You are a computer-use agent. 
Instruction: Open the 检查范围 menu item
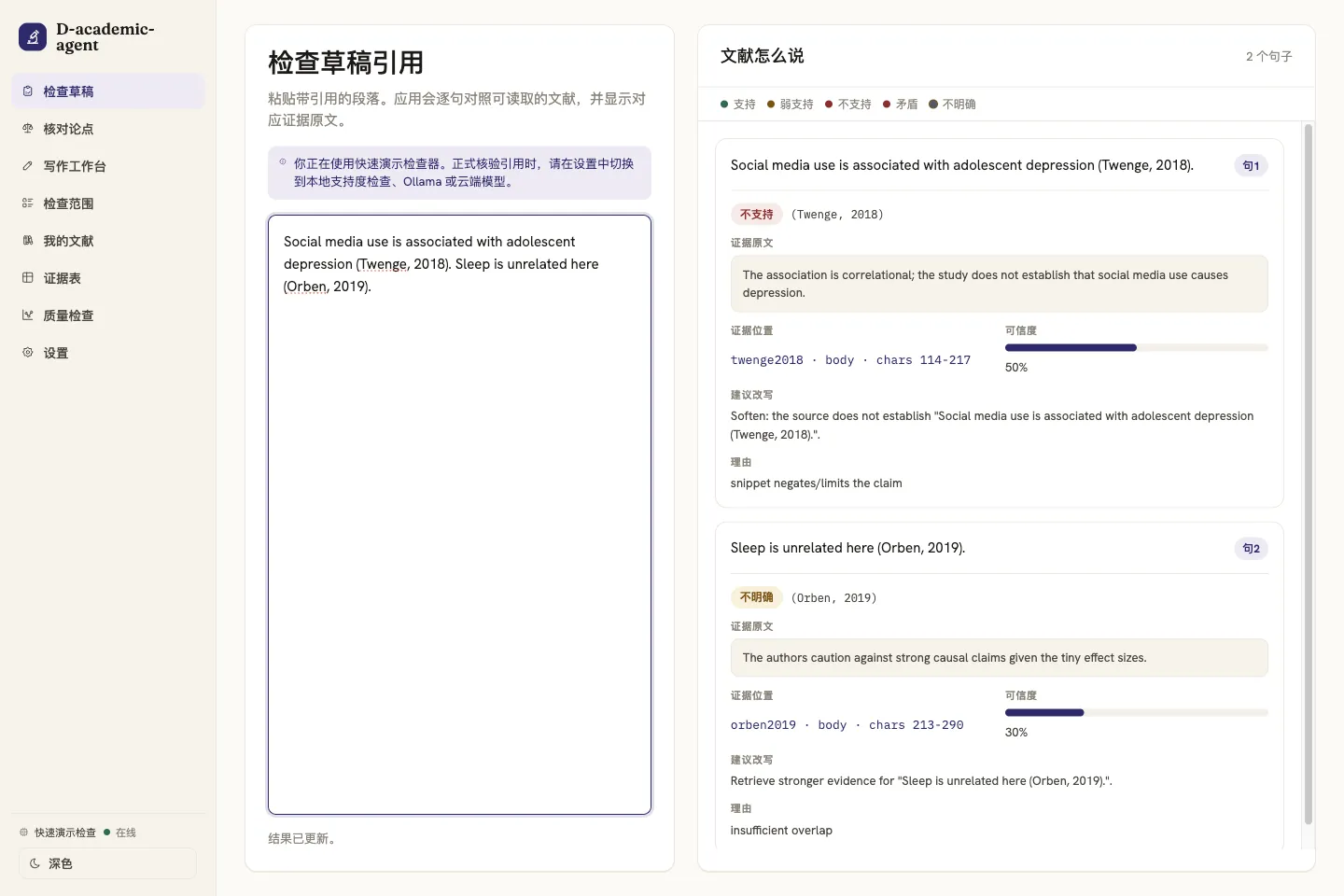pyautogui.click(x=108, y=203)
